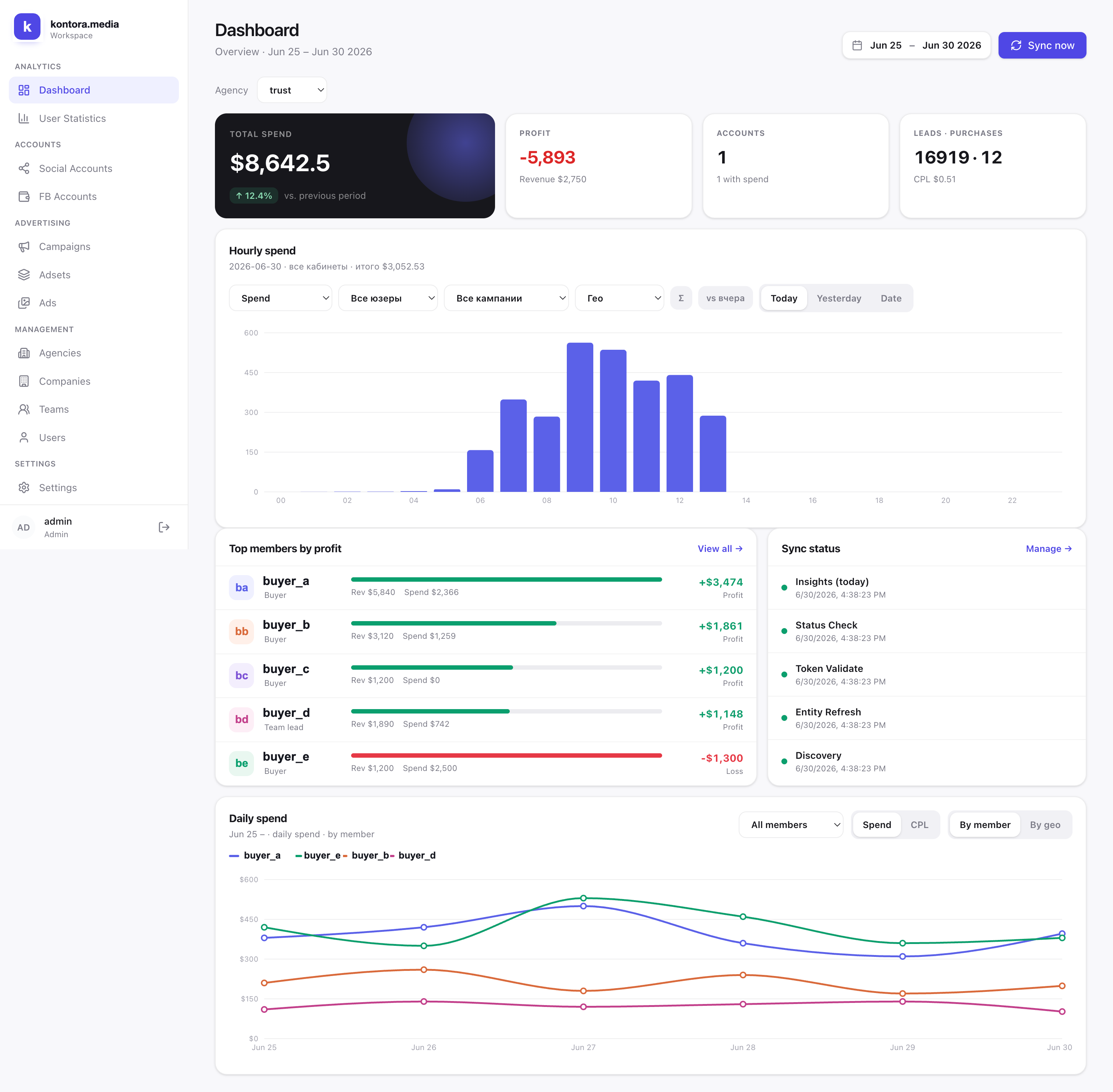Screen dimensions: 1113x1092
Task: Open the 'All members' dropdown
Action: (791, 825)
